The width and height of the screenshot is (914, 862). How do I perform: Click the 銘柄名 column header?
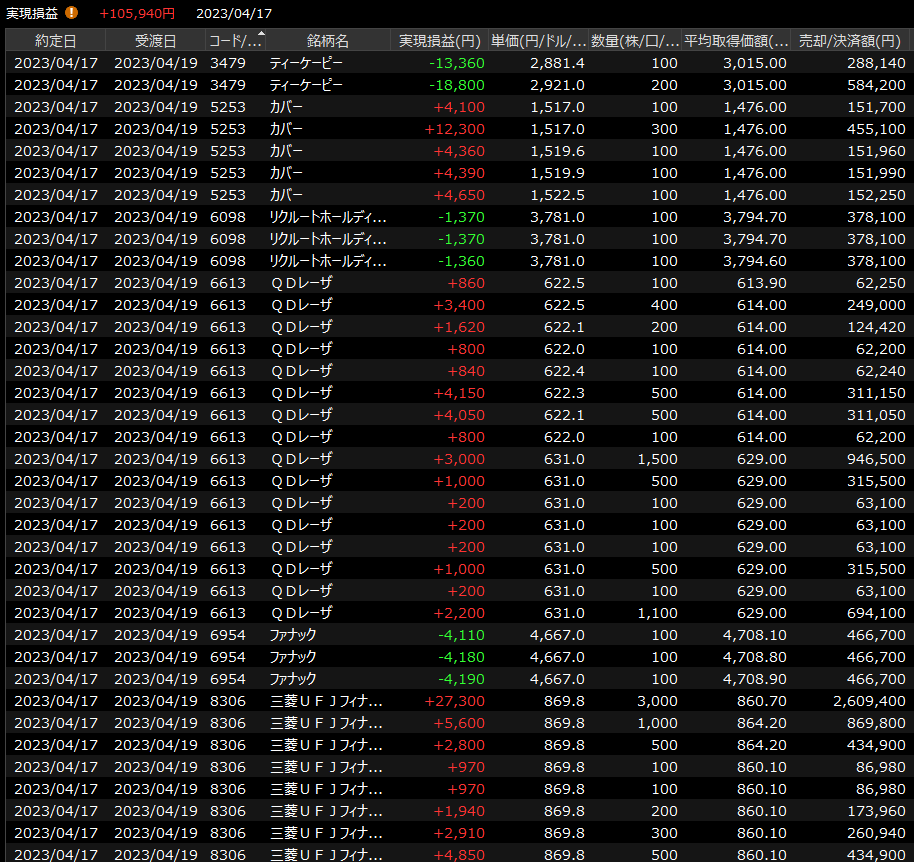click(x=328, y=41)
